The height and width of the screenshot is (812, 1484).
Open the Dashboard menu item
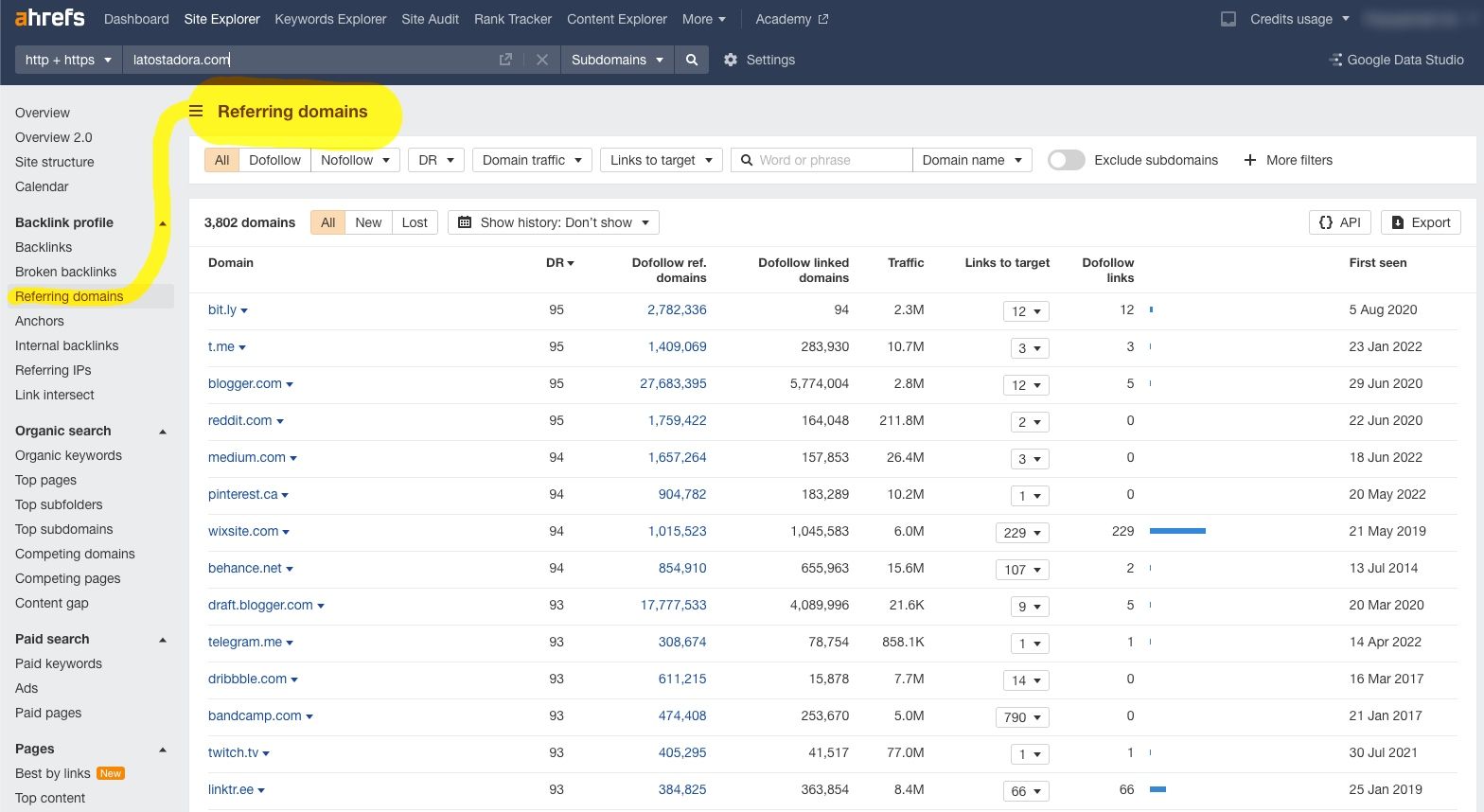pos(136,19)
